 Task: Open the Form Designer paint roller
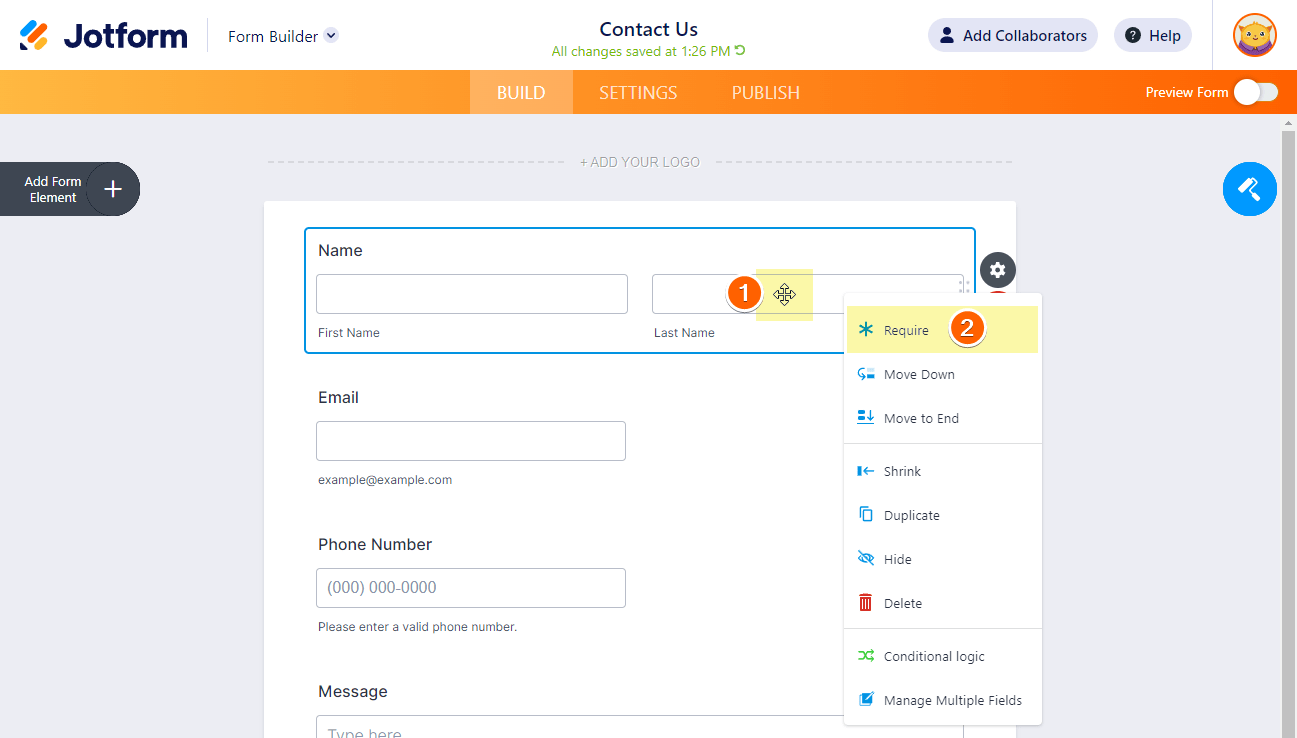[1249, 188]
